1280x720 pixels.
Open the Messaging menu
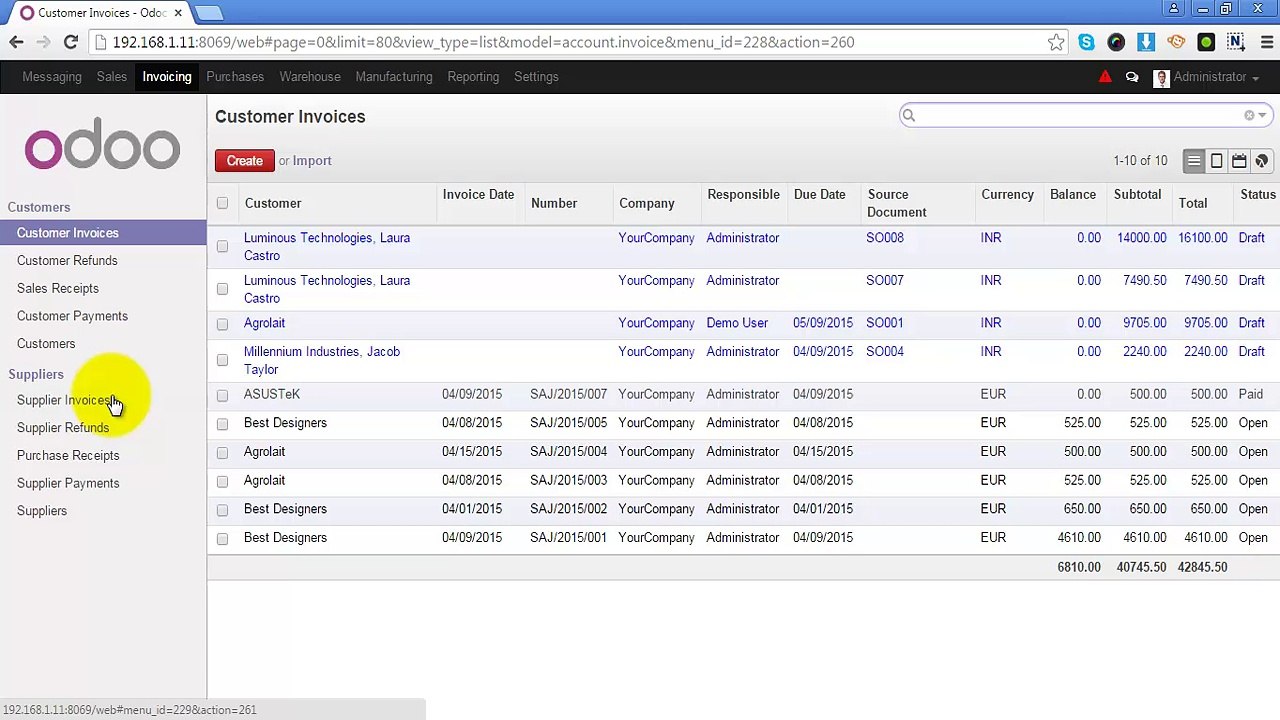(x=52, y=77)
